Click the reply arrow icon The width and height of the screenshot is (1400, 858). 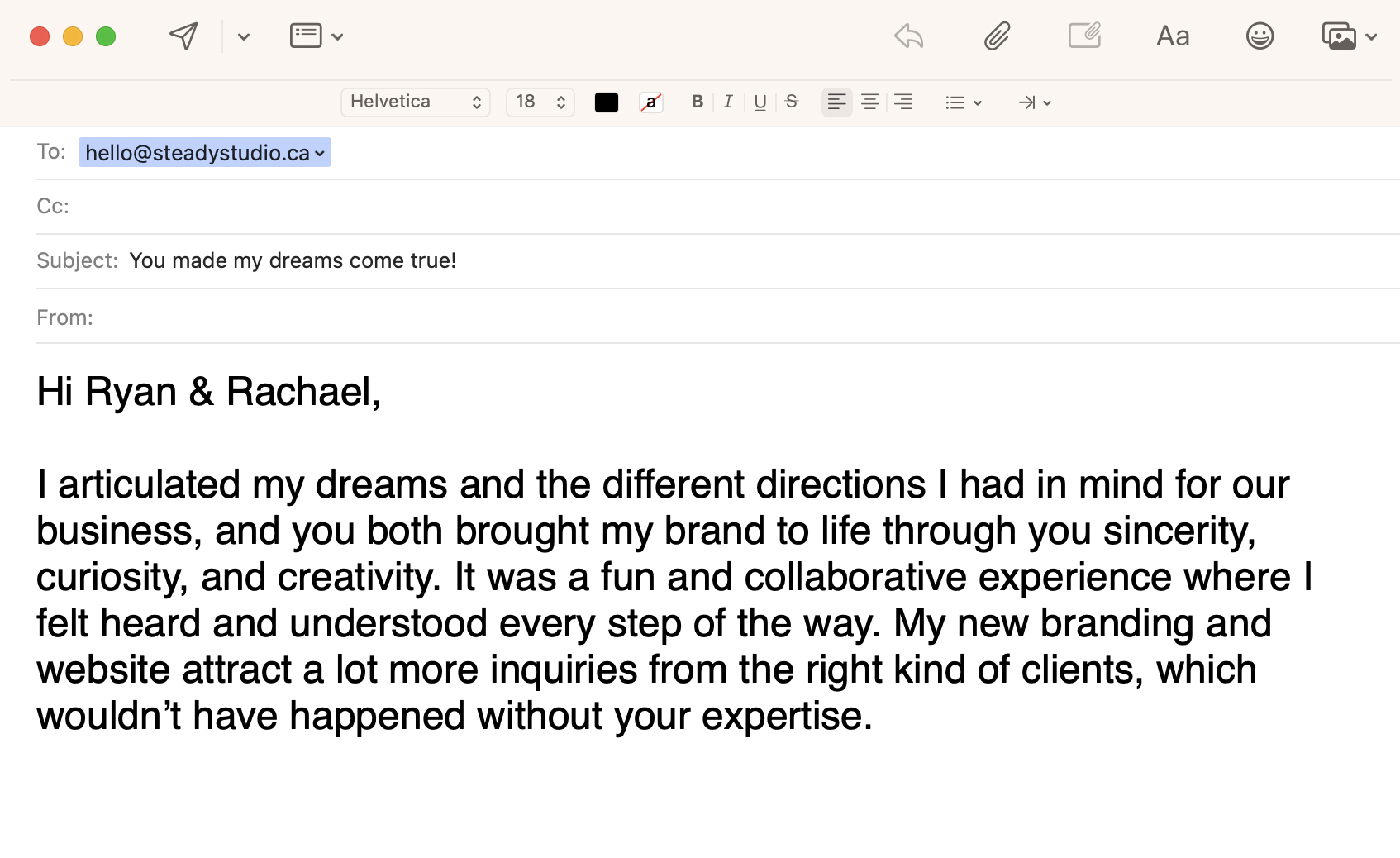click(909, 36)
